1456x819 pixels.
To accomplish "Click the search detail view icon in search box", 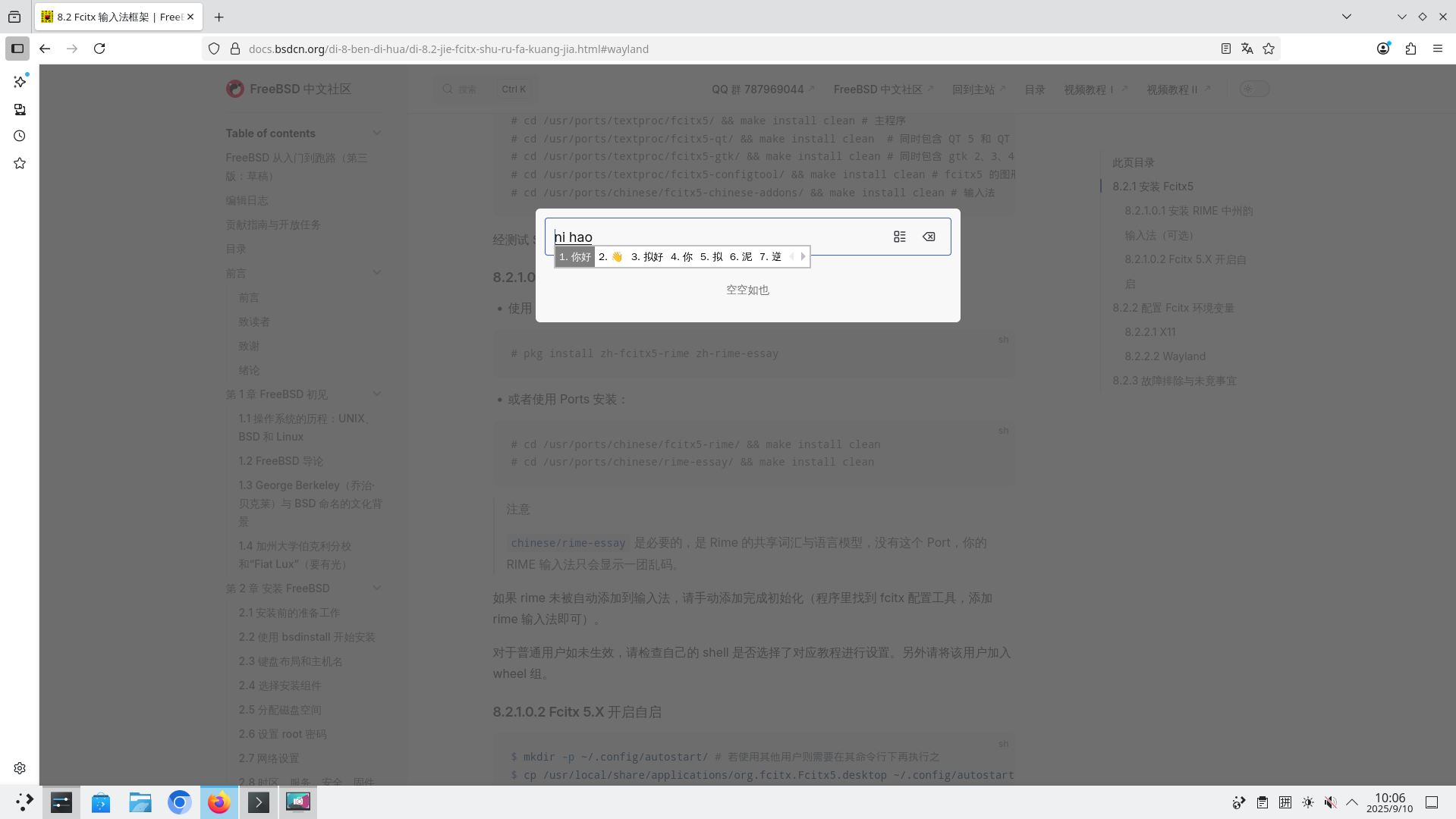I will pos(900,237).
